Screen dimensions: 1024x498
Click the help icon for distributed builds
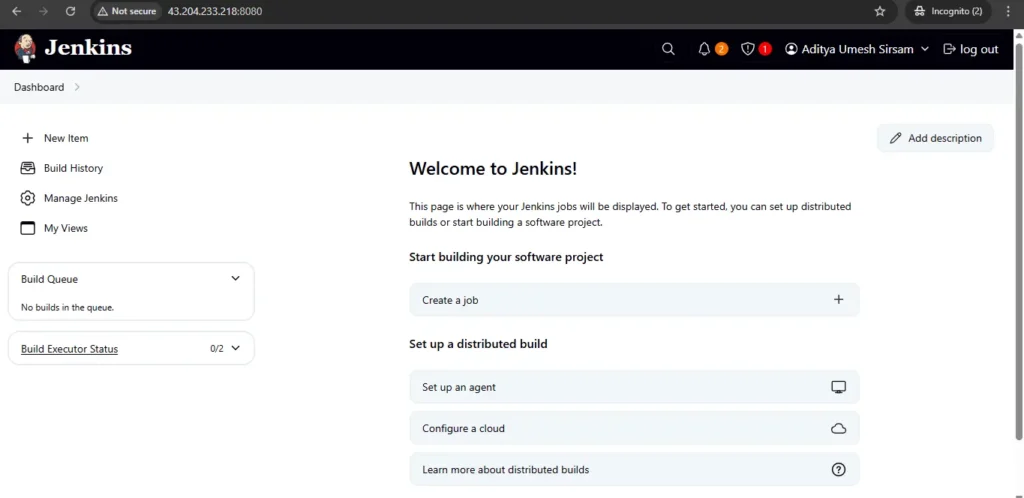tap(838, 470)
